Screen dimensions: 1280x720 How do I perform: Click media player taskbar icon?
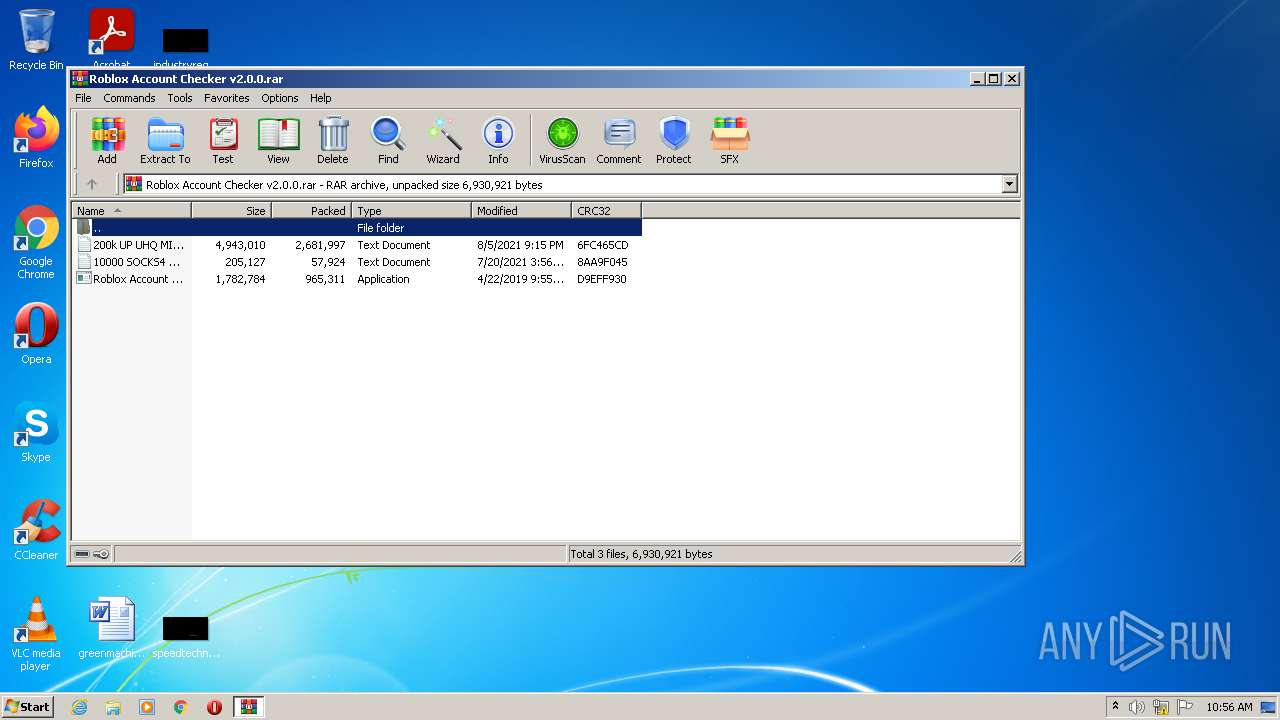pos(147,707)
